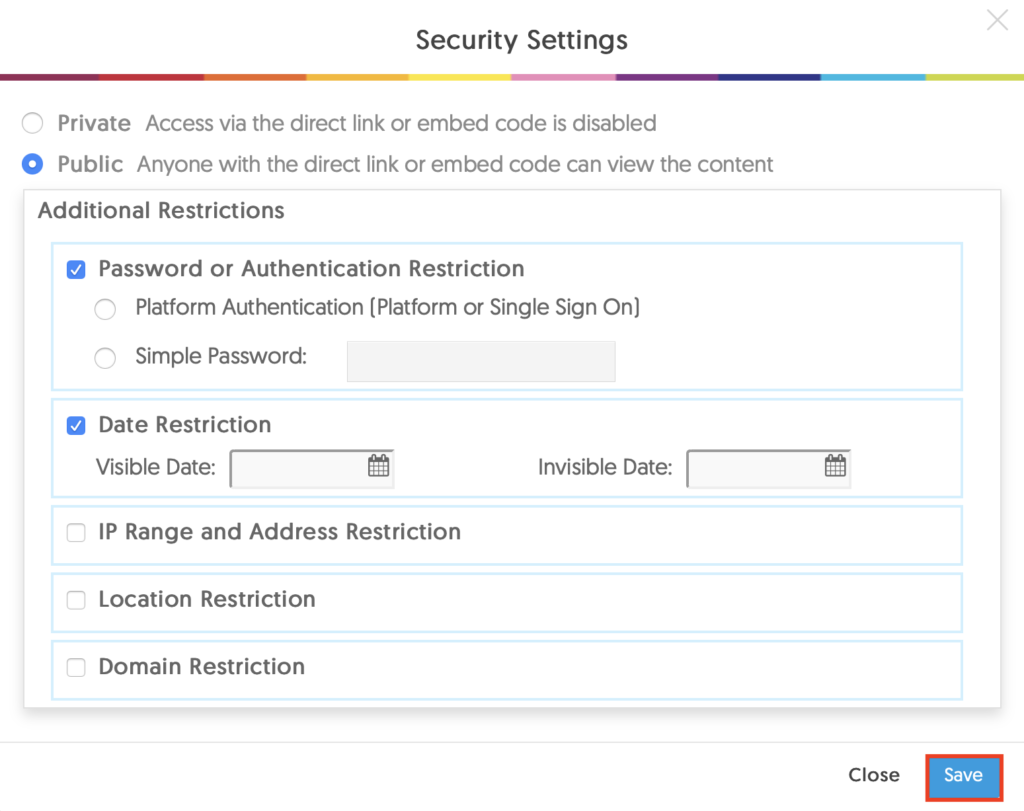Uncheck the Date Restriction checkbox
1024x811 pixels.
coord(76,426)
